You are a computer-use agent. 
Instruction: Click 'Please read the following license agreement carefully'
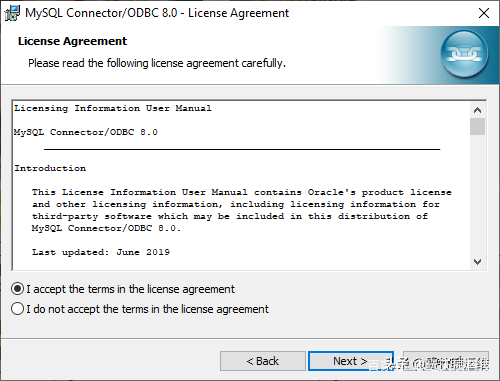click(x=157, y=63)
